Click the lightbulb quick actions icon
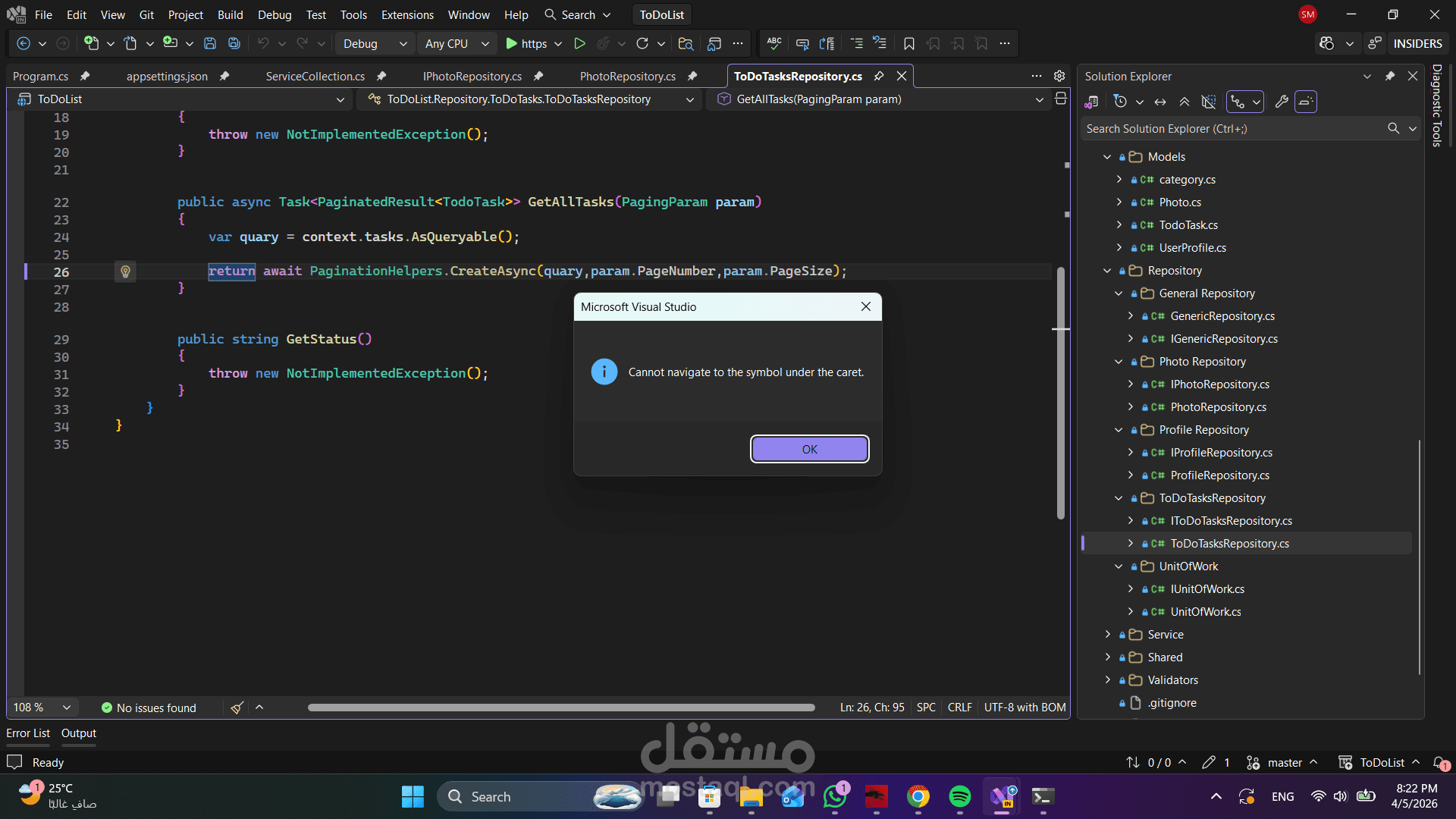This screenshot has height=819, width=1456. tap(125, 271)
